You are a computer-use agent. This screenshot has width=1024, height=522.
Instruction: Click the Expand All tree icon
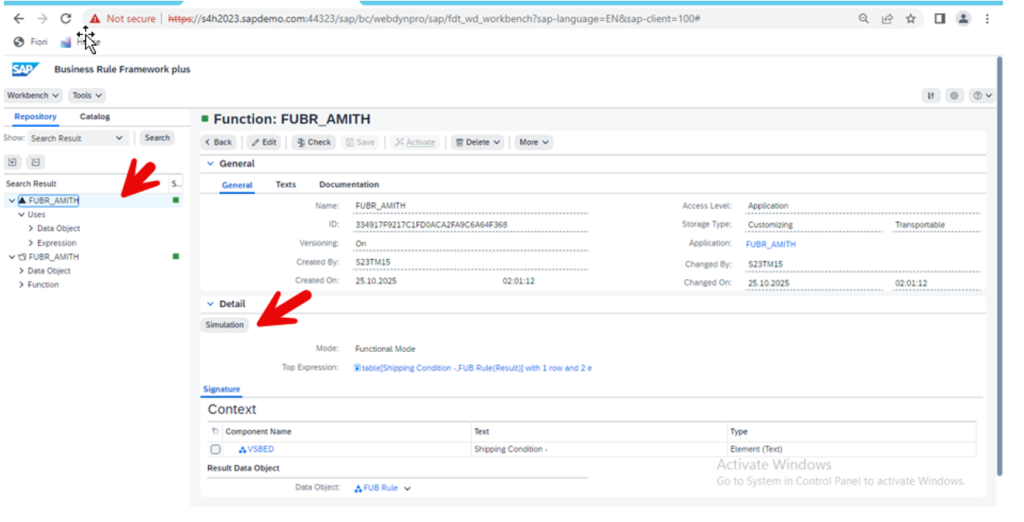point(12,162)
